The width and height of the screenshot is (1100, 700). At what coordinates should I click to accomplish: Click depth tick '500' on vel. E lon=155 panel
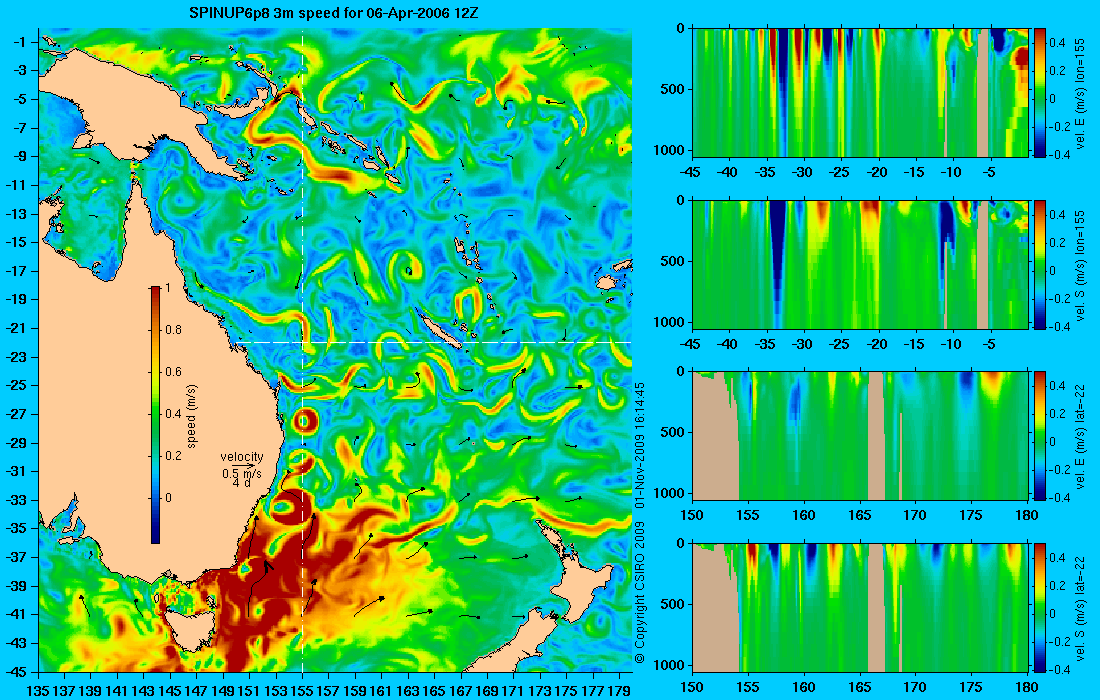pos(673,89)
